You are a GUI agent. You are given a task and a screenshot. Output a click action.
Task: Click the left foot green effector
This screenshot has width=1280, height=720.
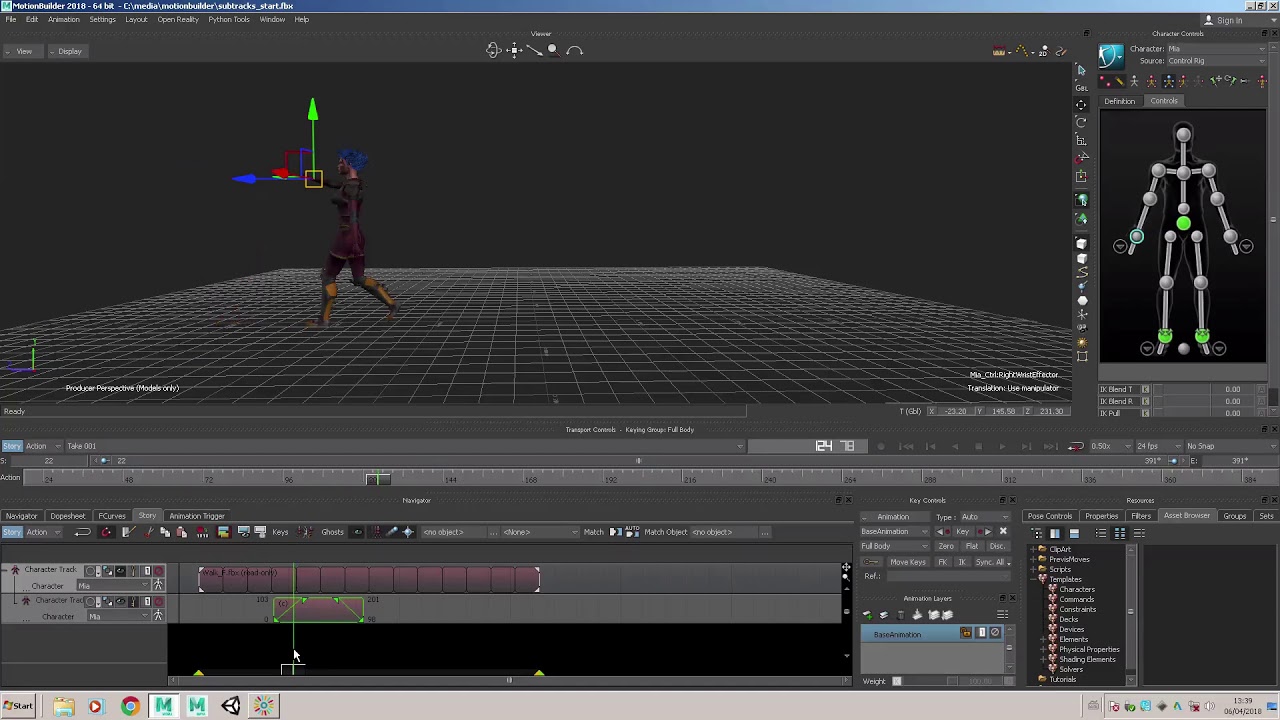point(1202,336)
